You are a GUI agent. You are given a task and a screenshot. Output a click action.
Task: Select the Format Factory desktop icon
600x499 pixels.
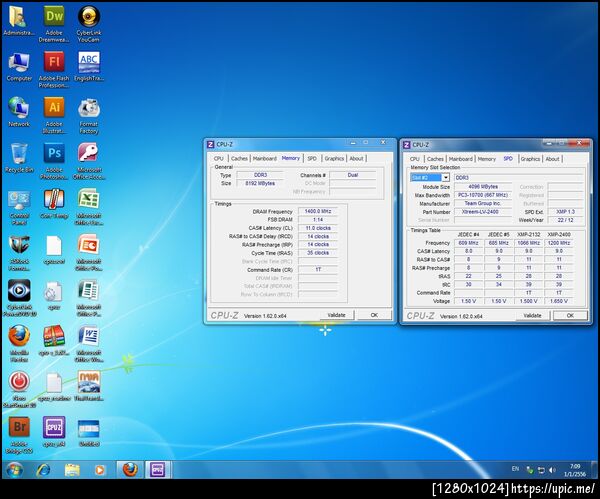point(89,107)
